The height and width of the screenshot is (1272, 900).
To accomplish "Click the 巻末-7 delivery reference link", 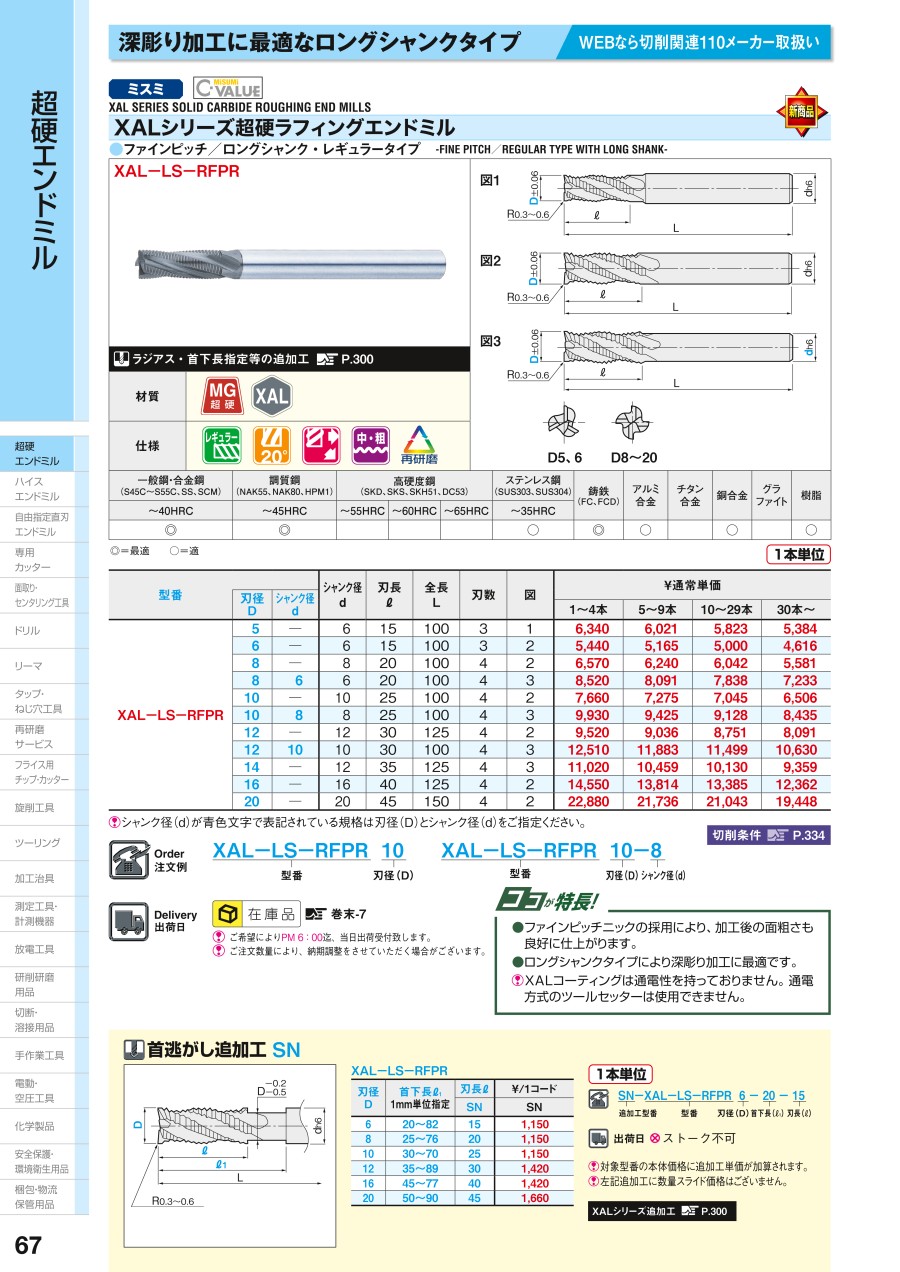I will pos(335,914).
